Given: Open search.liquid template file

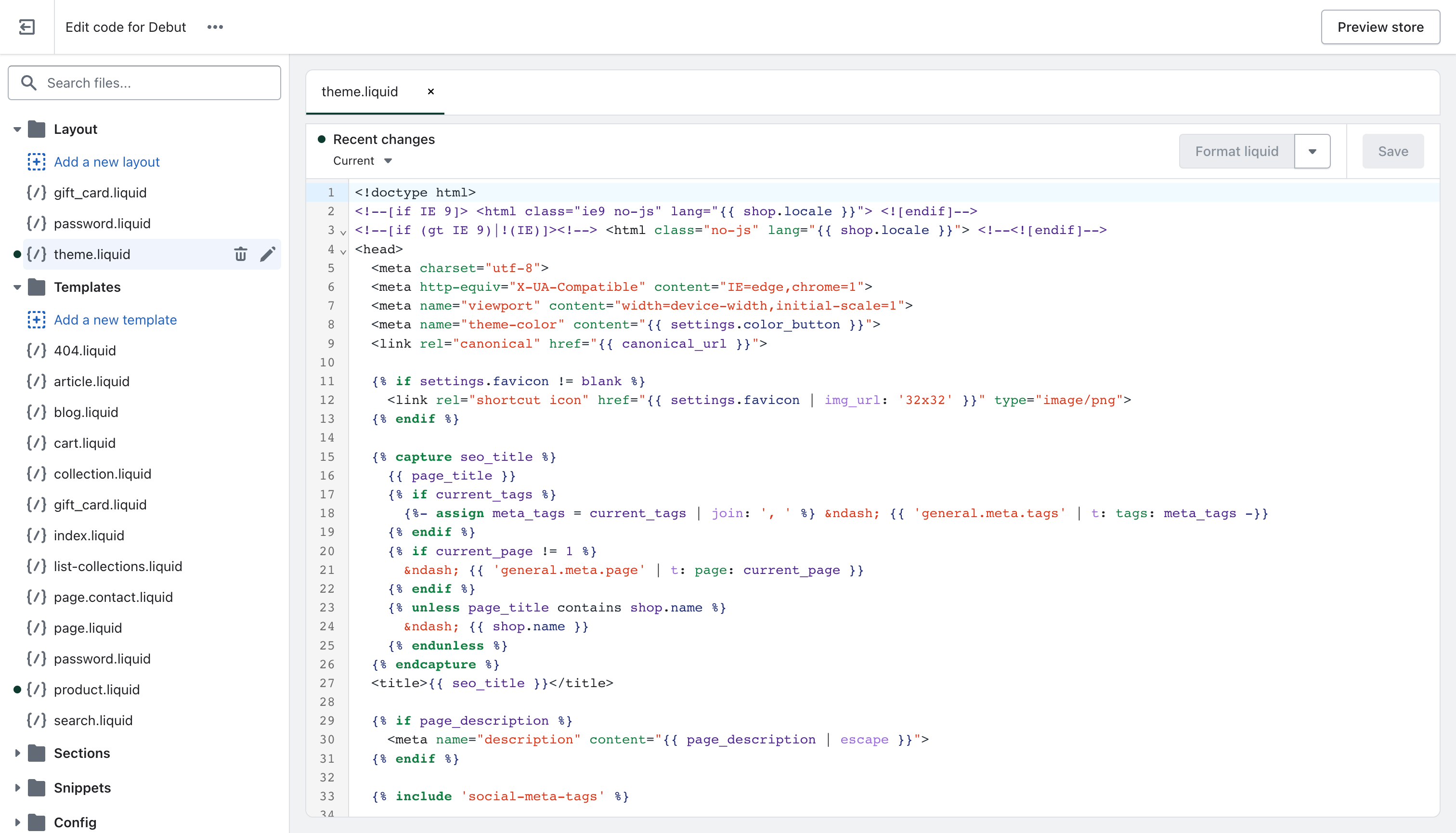Looking at the screenshot, I should click(x=93, y=721).
